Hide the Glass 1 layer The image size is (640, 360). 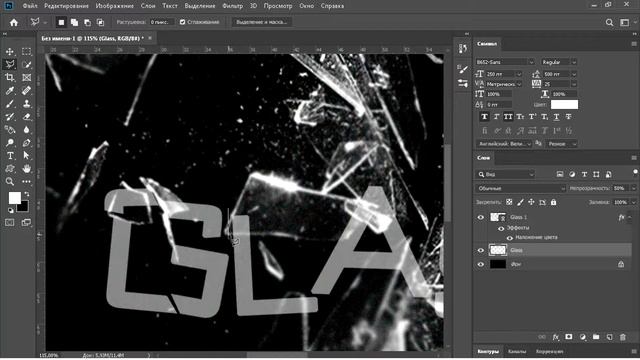click(480, 218)
